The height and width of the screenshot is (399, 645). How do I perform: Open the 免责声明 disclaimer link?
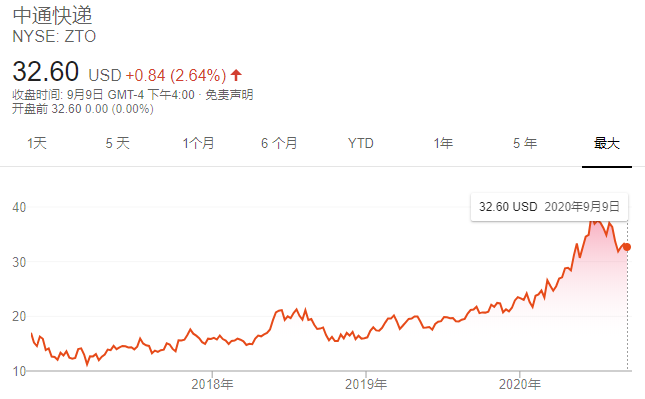(229, 95)
